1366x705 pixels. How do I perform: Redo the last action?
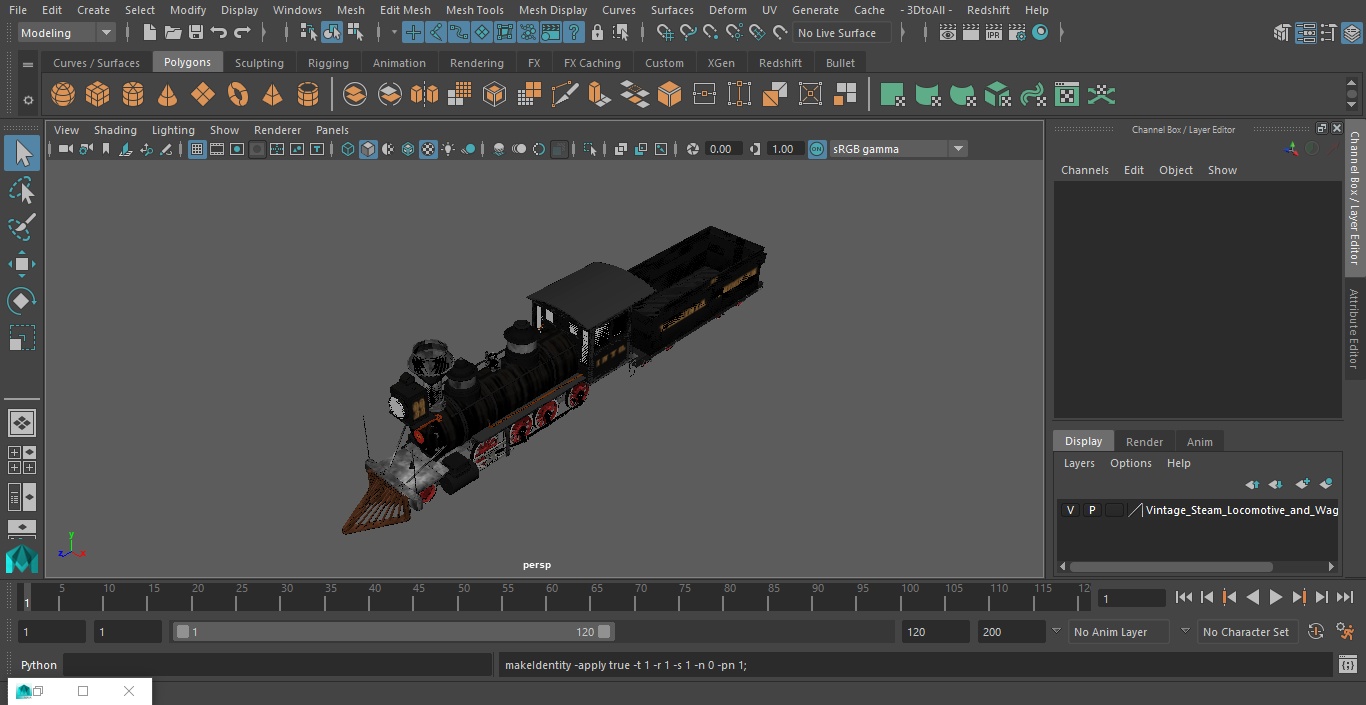[x=242, y=33]
